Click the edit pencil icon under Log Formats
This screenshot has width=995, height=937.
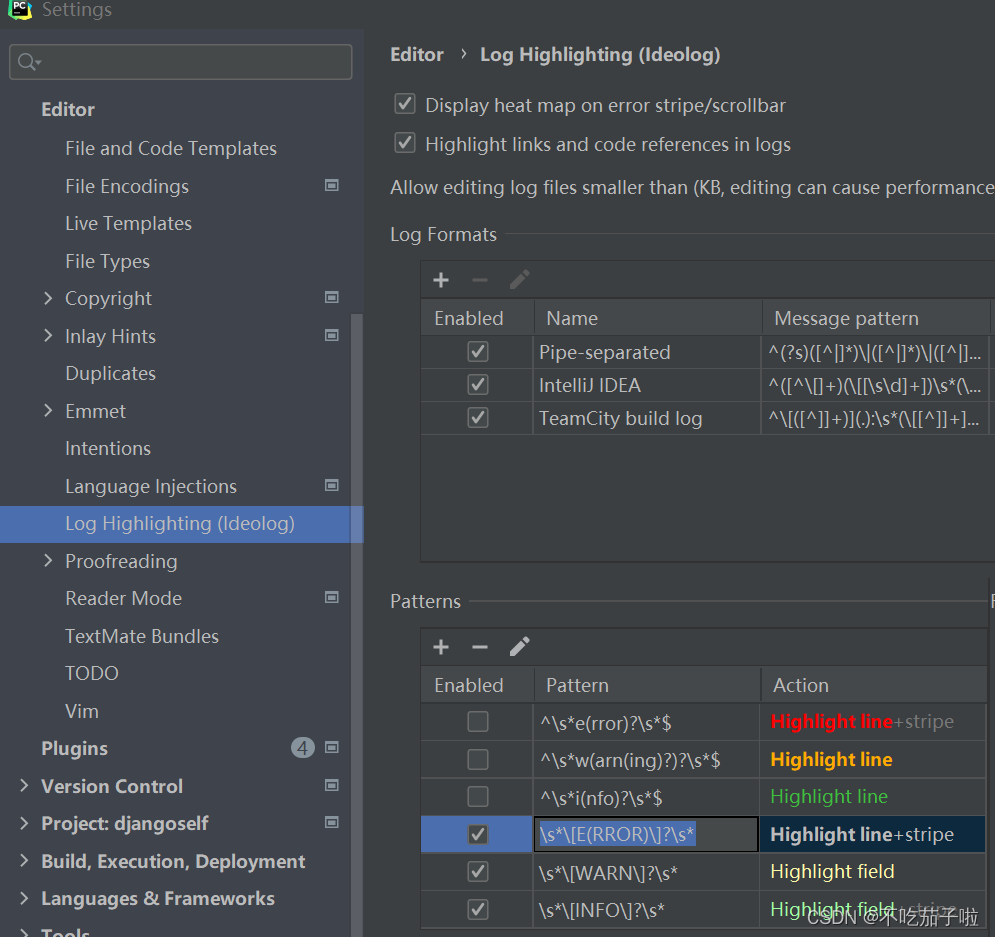click(x=519, y=280)
